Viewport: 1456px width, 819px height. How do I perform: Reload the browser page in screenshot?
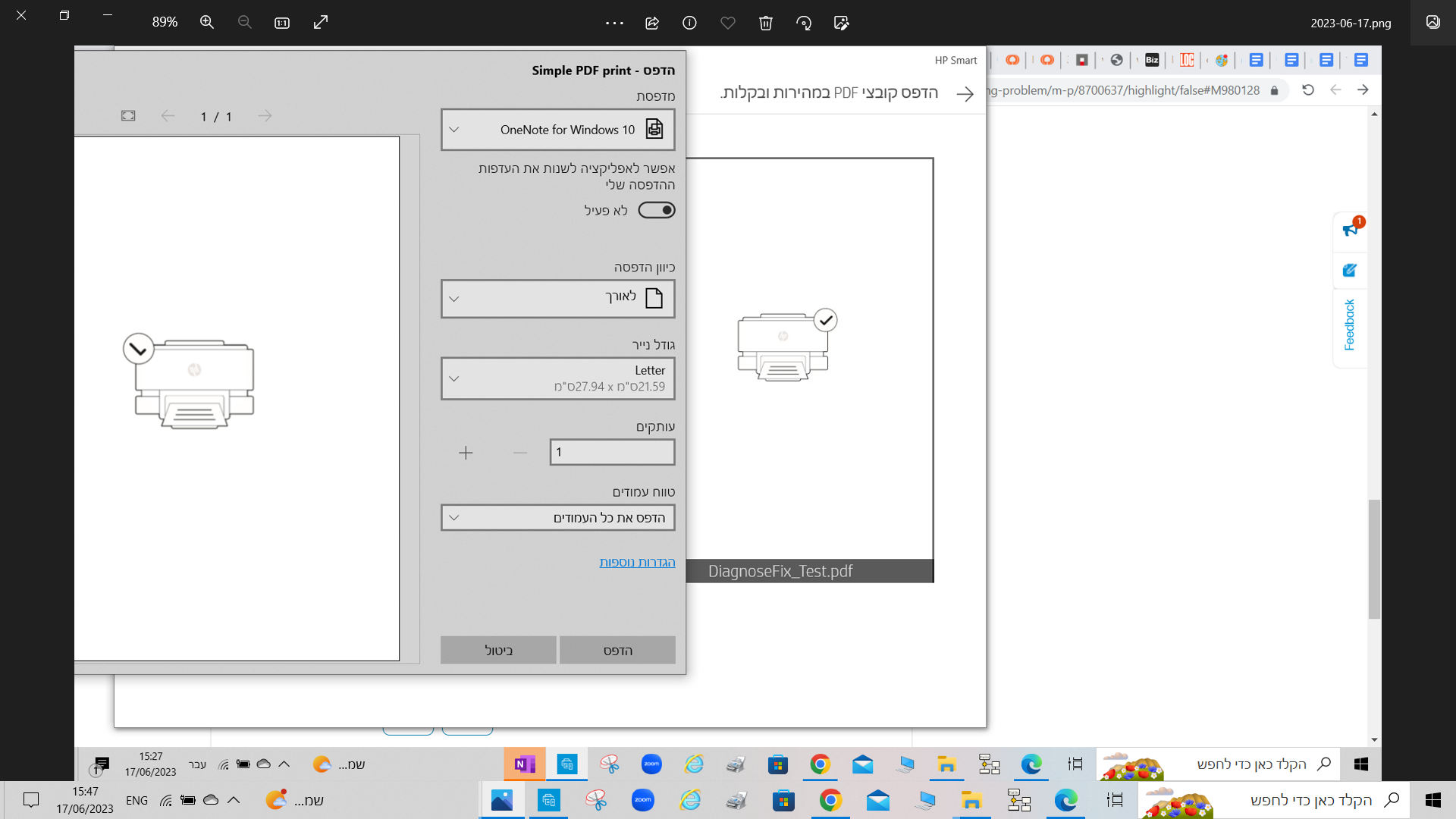pos(1308,90)
